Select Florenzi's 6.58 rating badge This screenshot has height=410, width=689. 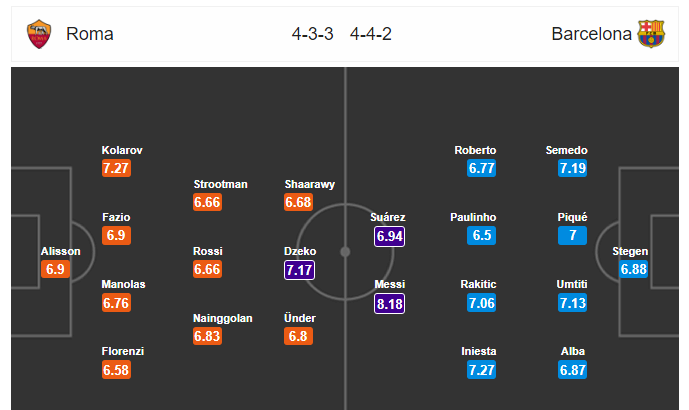click(x=116, y=370)
